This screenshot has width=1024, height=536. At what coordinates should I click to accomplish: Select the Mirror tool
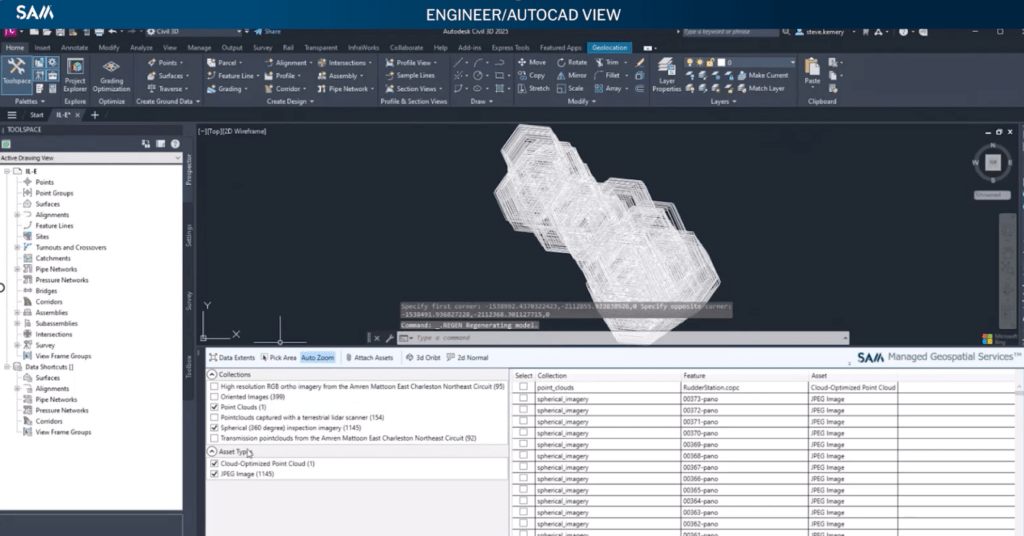click(x=571, y=76)
